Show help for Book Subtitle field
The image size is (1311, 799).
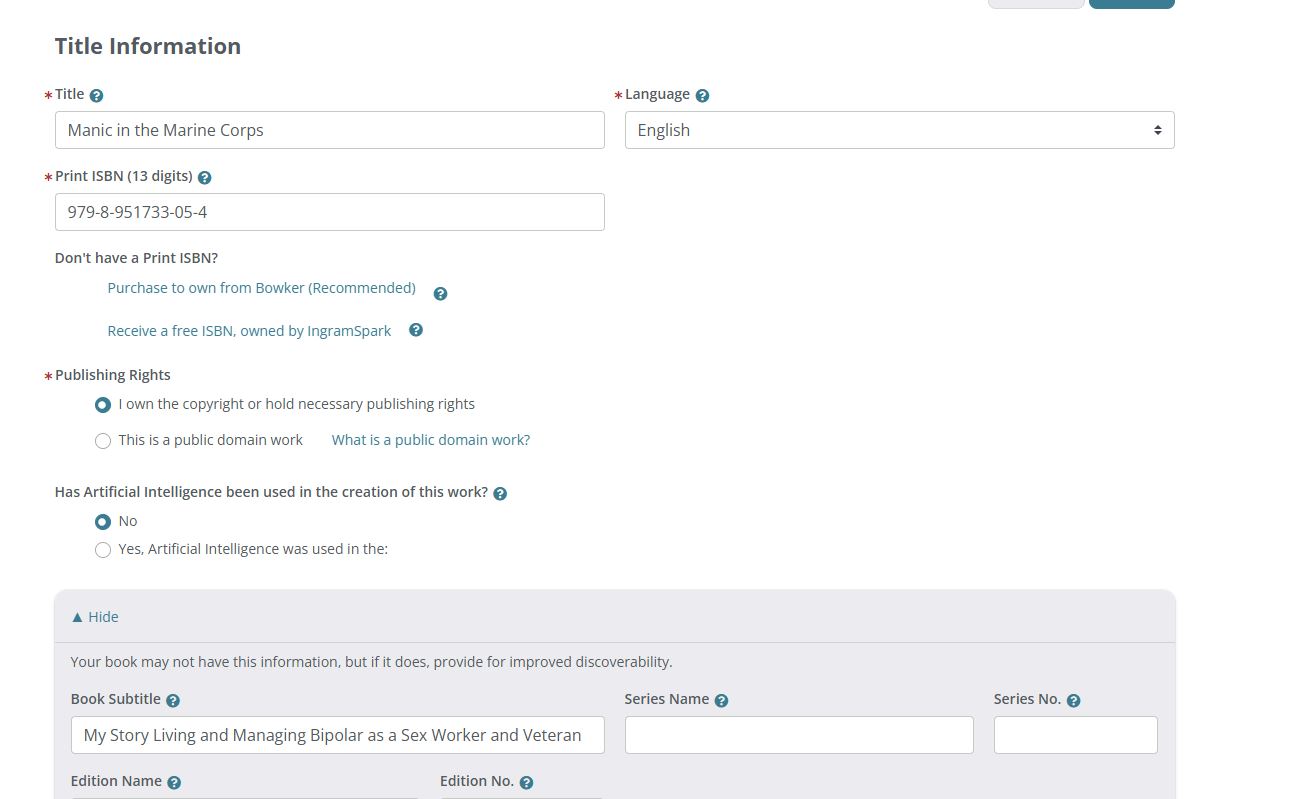click(x=173, y=701)
